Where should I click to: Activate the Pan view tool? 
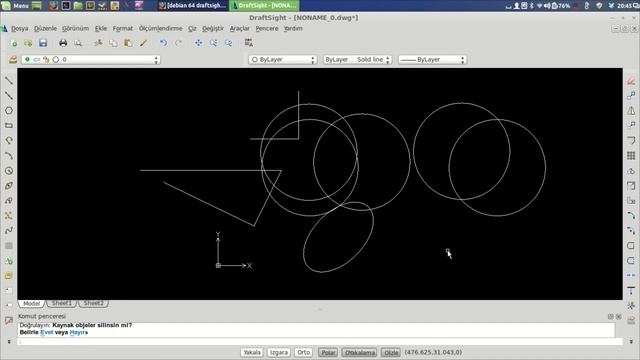[198, 43]
